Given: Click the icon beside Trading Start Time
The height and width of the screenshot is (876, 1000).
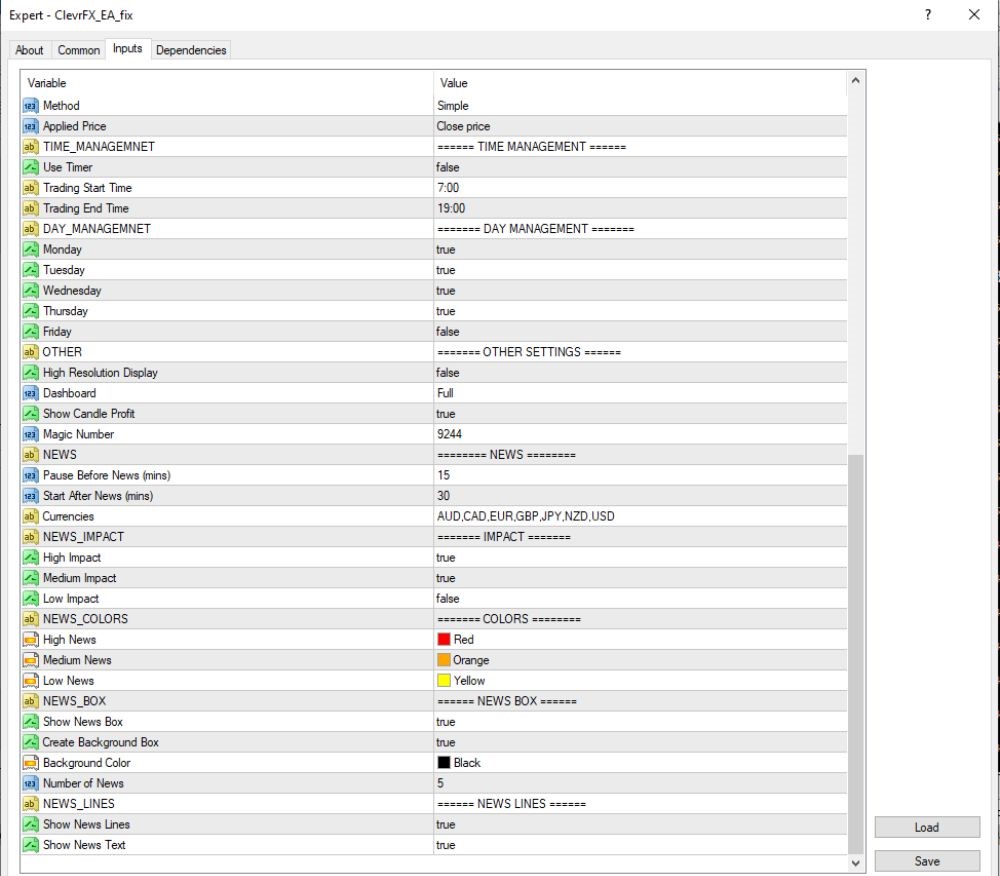Looking at the screenshot, I should point(30,187).
